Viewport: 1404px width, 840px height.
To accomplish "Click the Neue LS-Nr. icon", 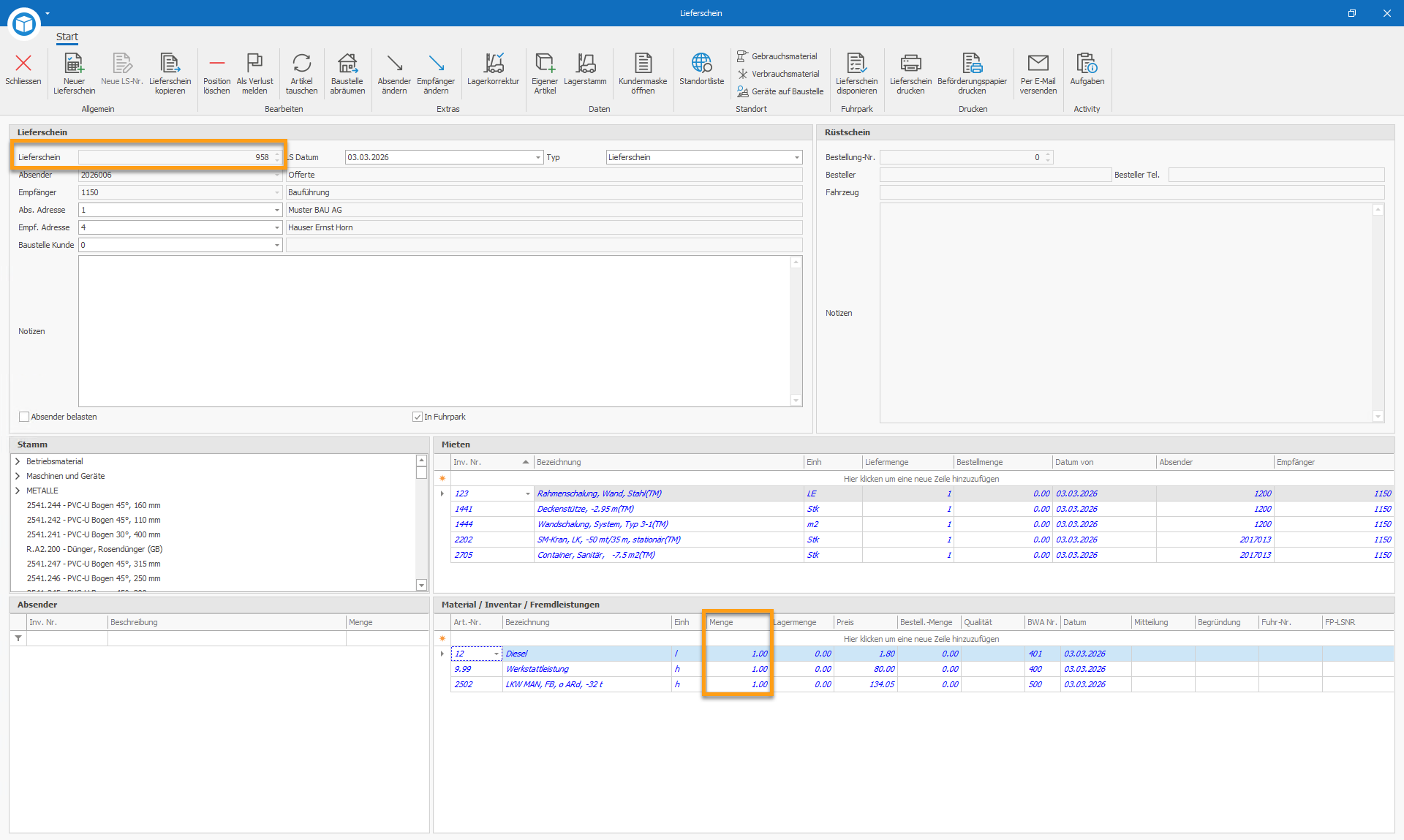I will click(x=122, y=71).
